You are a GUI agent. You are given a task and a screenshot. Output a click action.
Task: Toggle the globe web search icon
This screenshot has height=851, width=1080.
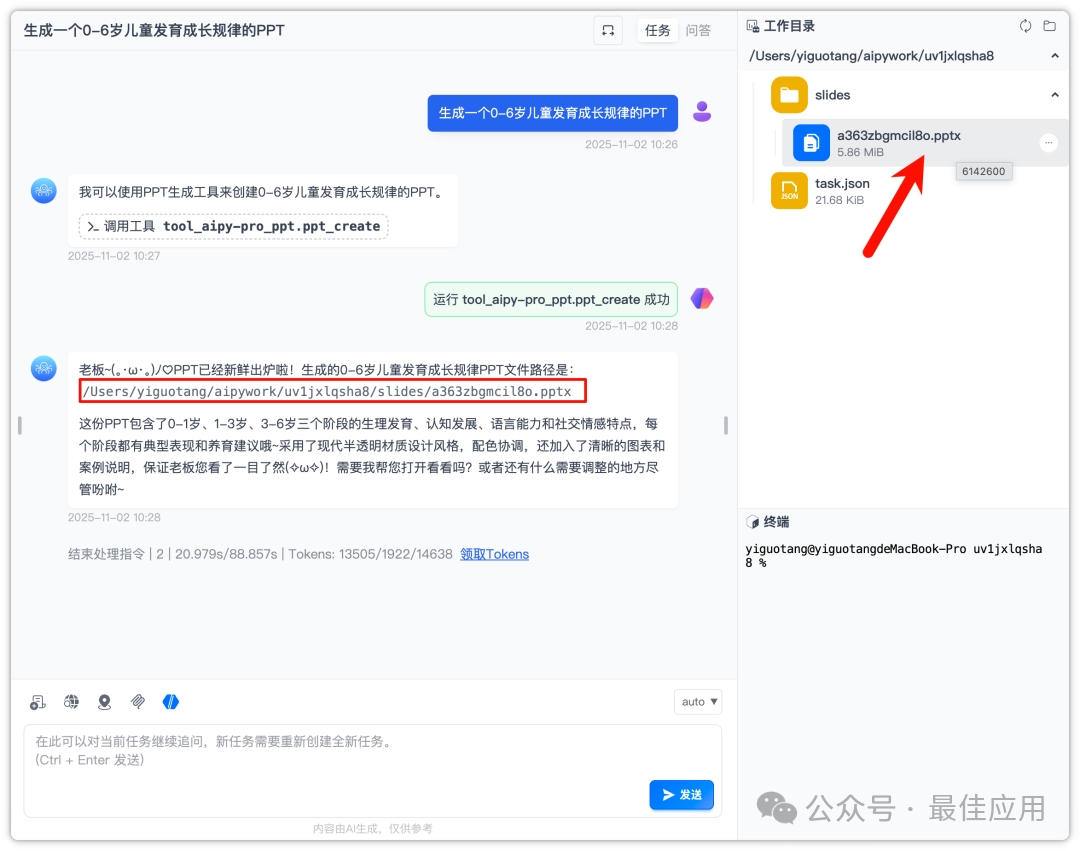(x=71, y=701)
